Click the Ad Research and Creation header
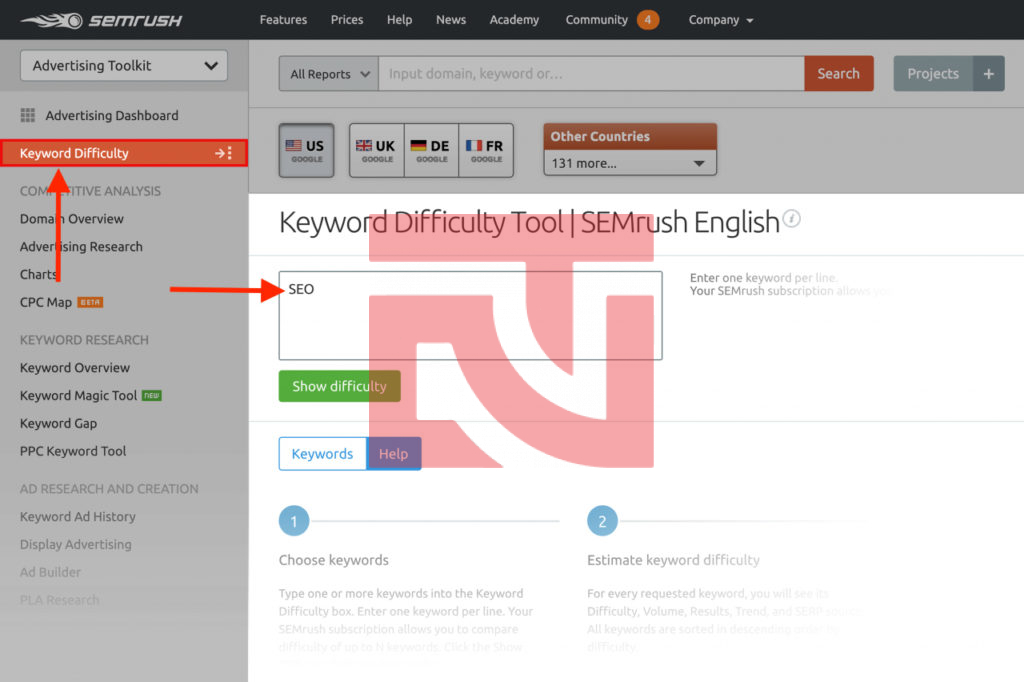Screen dimensions: 1024x682 point(108,489)
